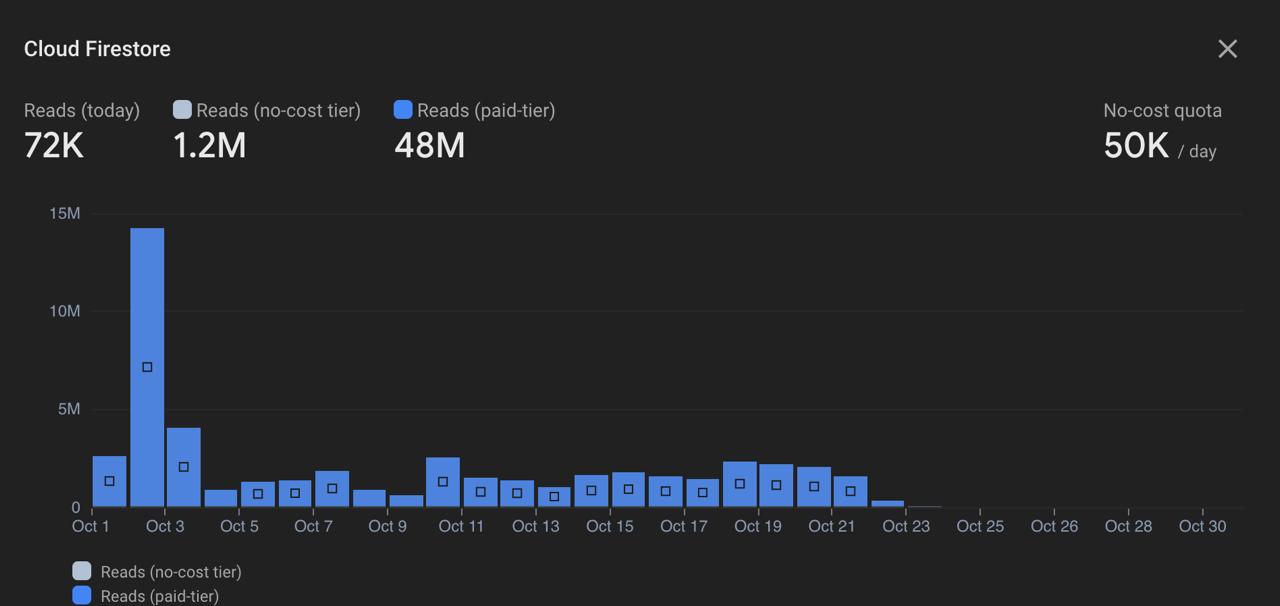
Task: Click "Reads (no-cost tier)" text above 1.2M
Action: point(279,110)
